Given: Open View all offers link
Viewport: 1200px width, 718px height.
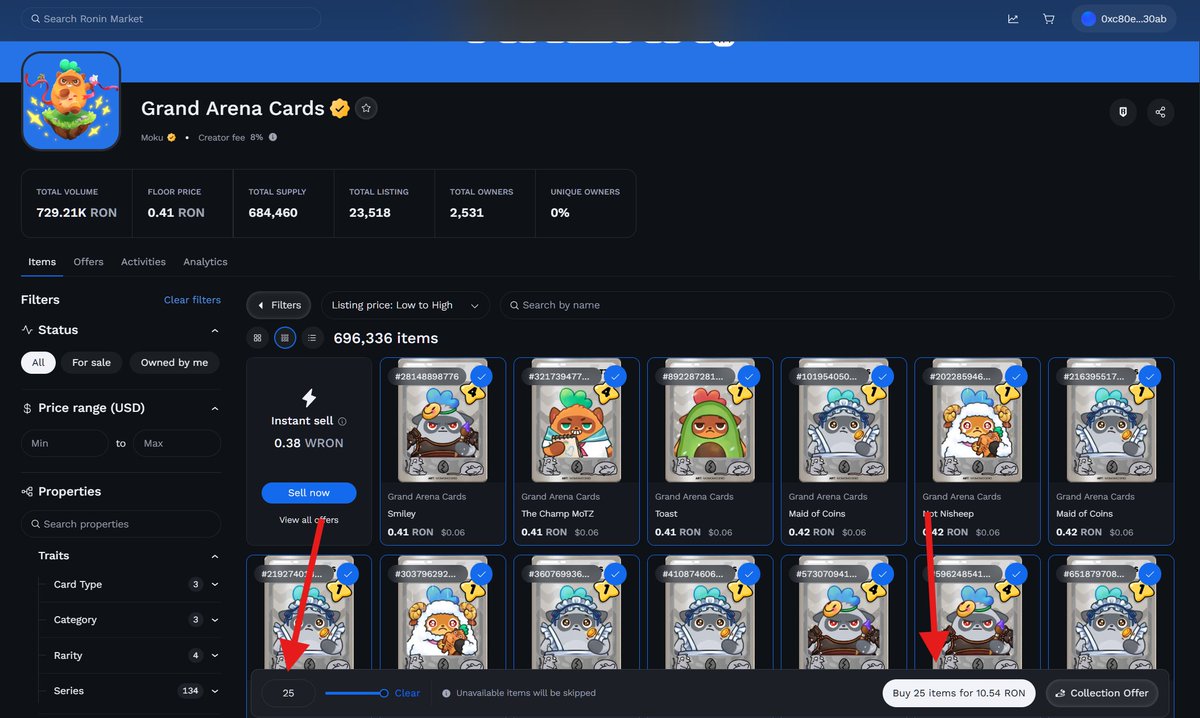Looking at the screenshot, I should (x=309, y=520).
